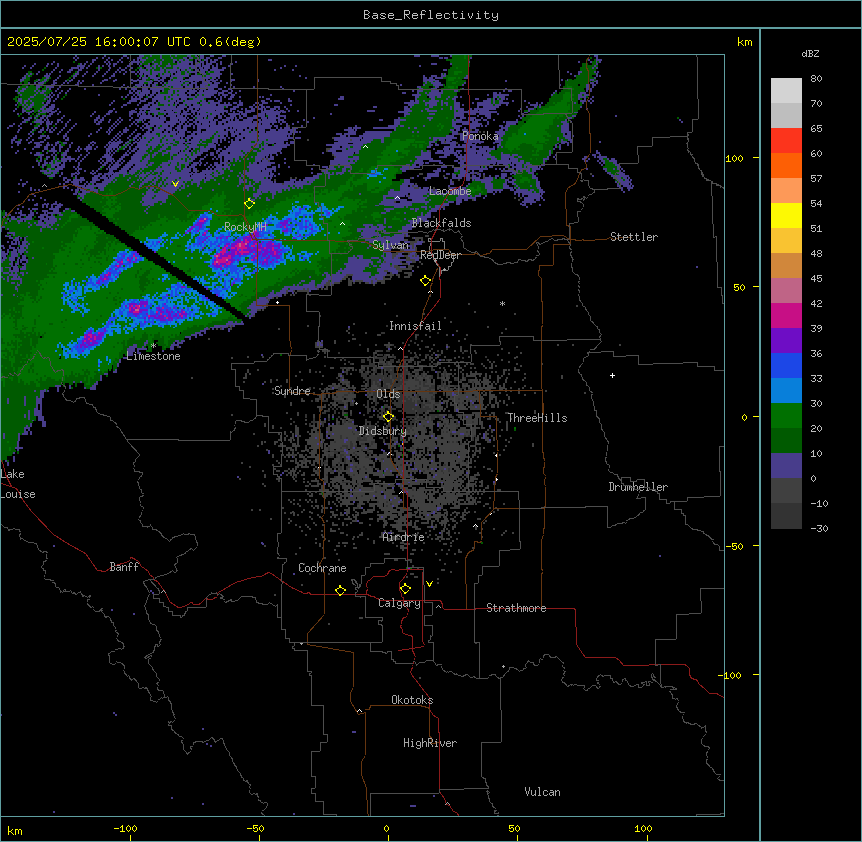
Task: Select the orange 60-57 dBZ legend swatch
Action: [x=786, y=165]
